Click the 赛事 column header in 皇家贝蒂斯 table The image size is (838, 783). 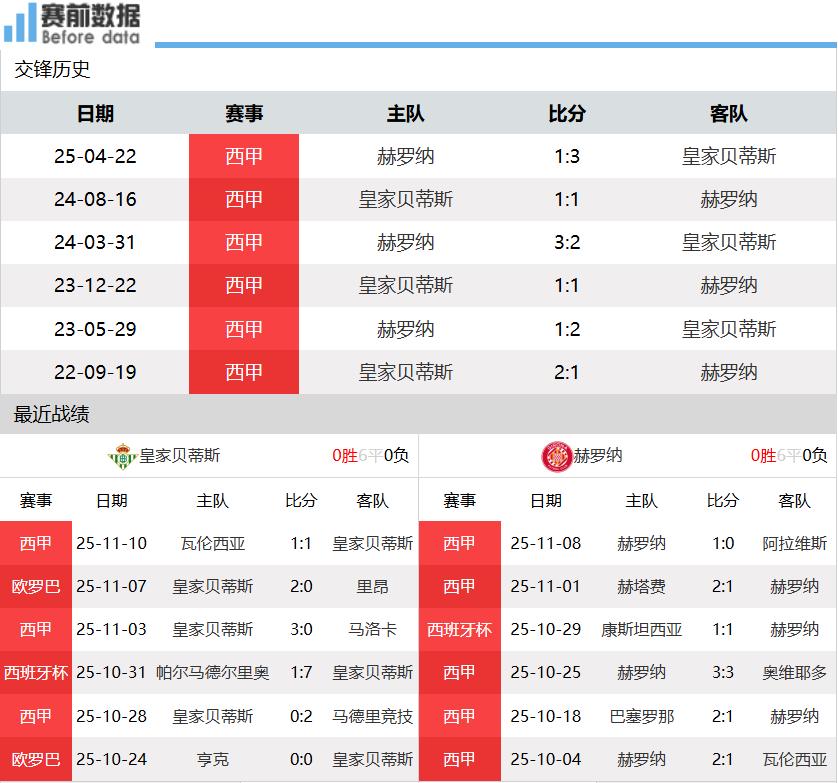(36, 501)
